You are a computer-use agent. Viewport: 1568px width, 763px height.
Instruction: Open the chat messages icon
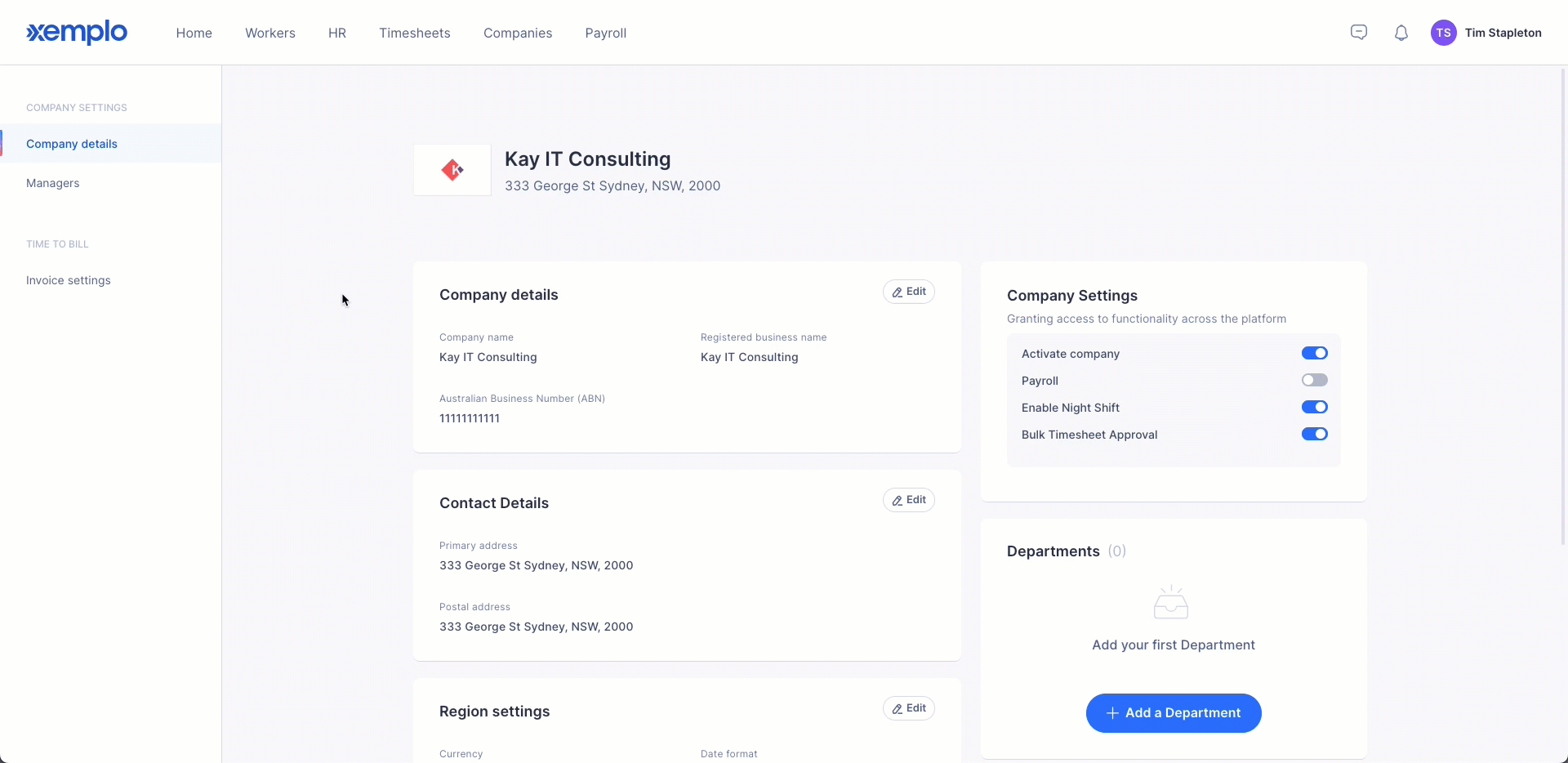coord(1359,33)
